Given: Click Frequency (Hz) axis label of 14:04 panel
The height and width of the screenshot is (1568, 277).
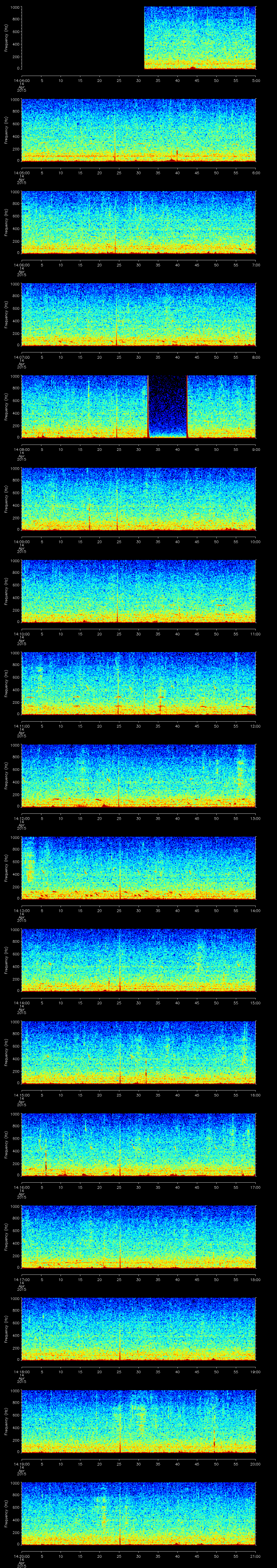Looking at the screenshot, I should coord(6,38).
